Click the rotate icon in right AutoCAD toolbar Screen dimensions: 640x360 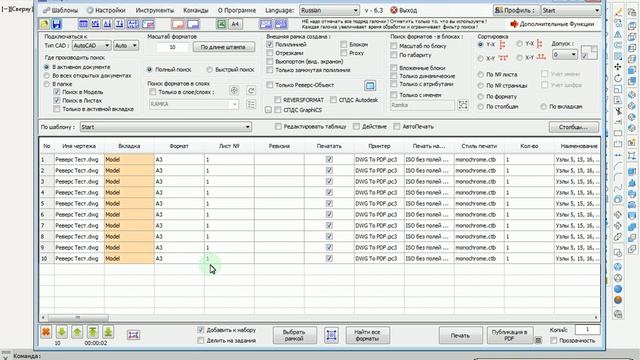click(x=618, y=78)
